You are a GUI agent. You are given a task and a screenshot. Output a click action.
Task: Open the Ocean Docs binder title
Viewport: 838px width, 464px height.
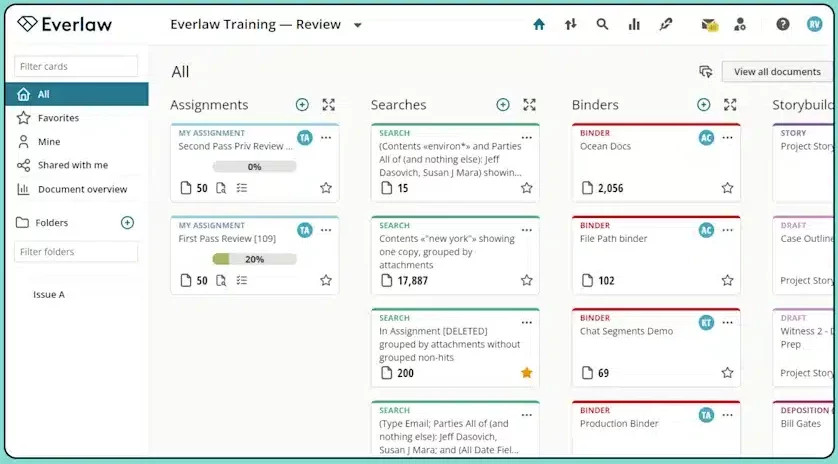[605, 146]
